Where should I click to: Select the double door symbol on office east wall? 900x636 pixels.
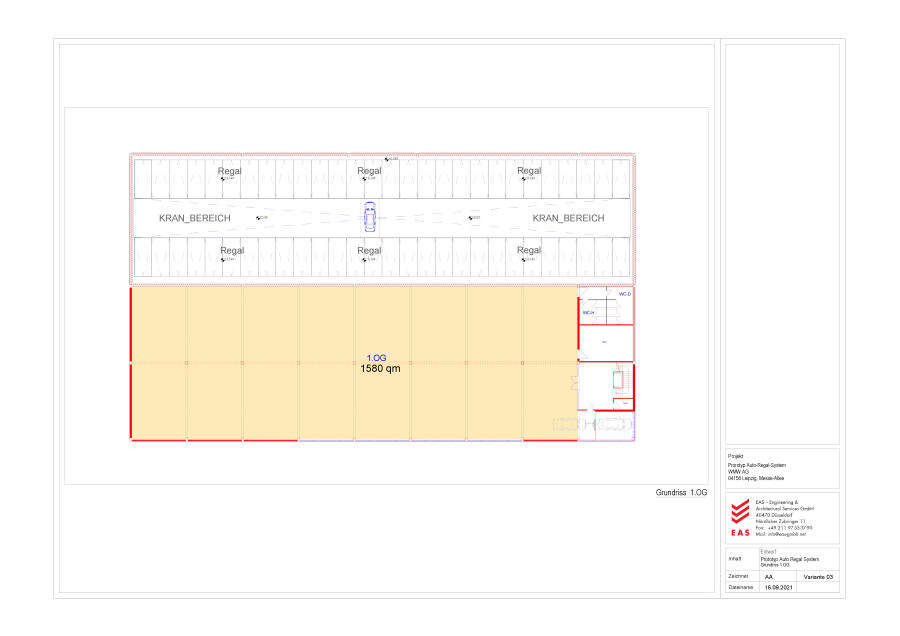[573, 382]
